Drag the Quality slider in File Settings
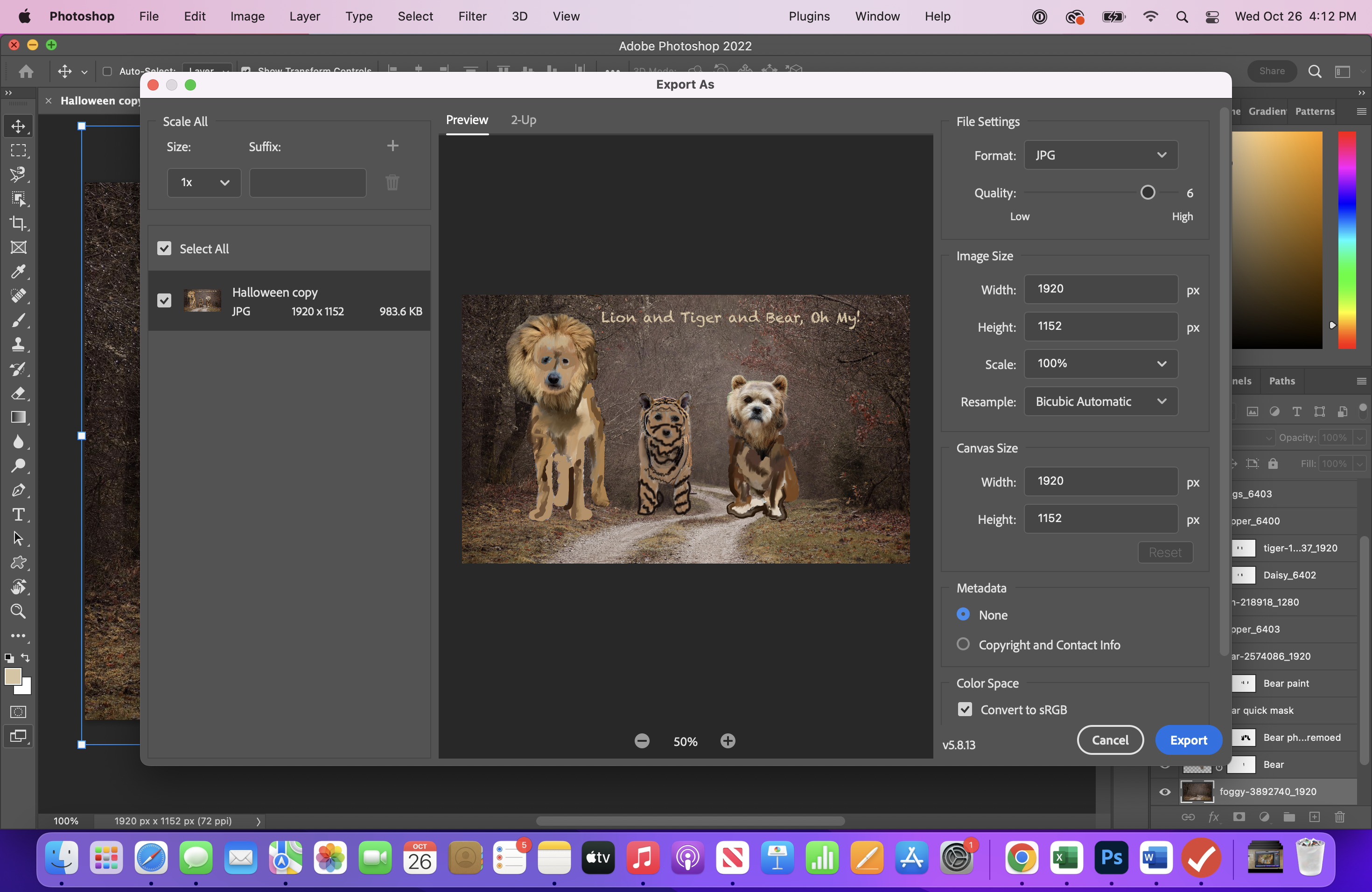Image resolution: width=1372 pixels, height=892 pixels. tap(1147, 193)
